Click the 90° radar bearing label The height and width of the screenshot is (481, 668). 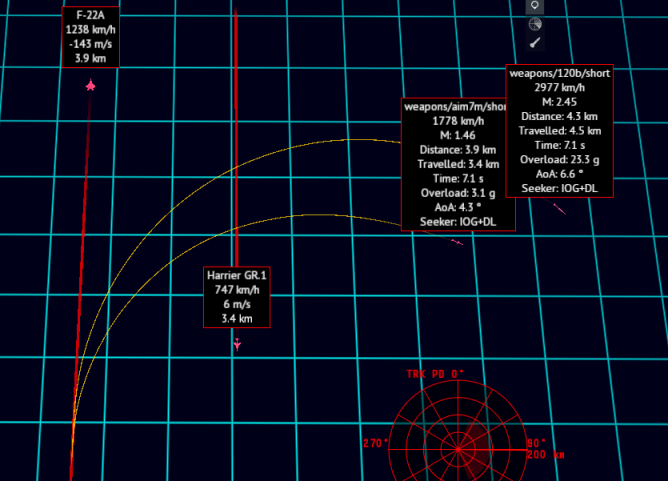pyautogui.click(x=535, y=443)
